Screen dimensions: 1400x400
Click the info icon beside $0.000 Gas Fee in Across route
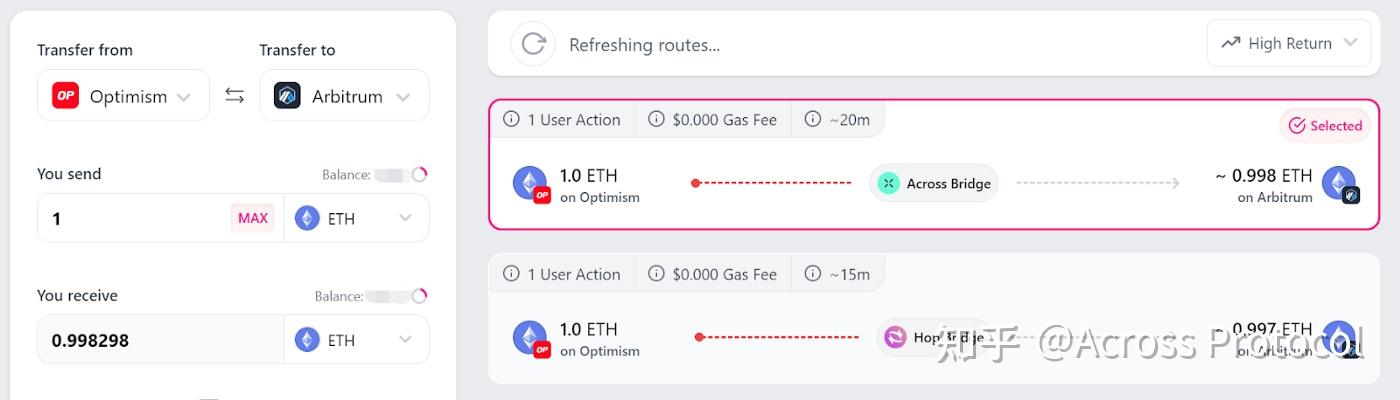click(x=656, y=120)
